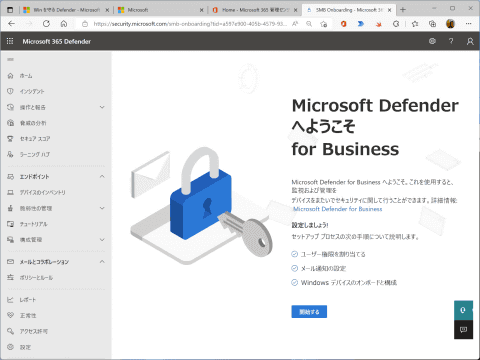This screenshot has height=360, width=480.
Task: Add this page to favorites
Action: coord(323,24)
